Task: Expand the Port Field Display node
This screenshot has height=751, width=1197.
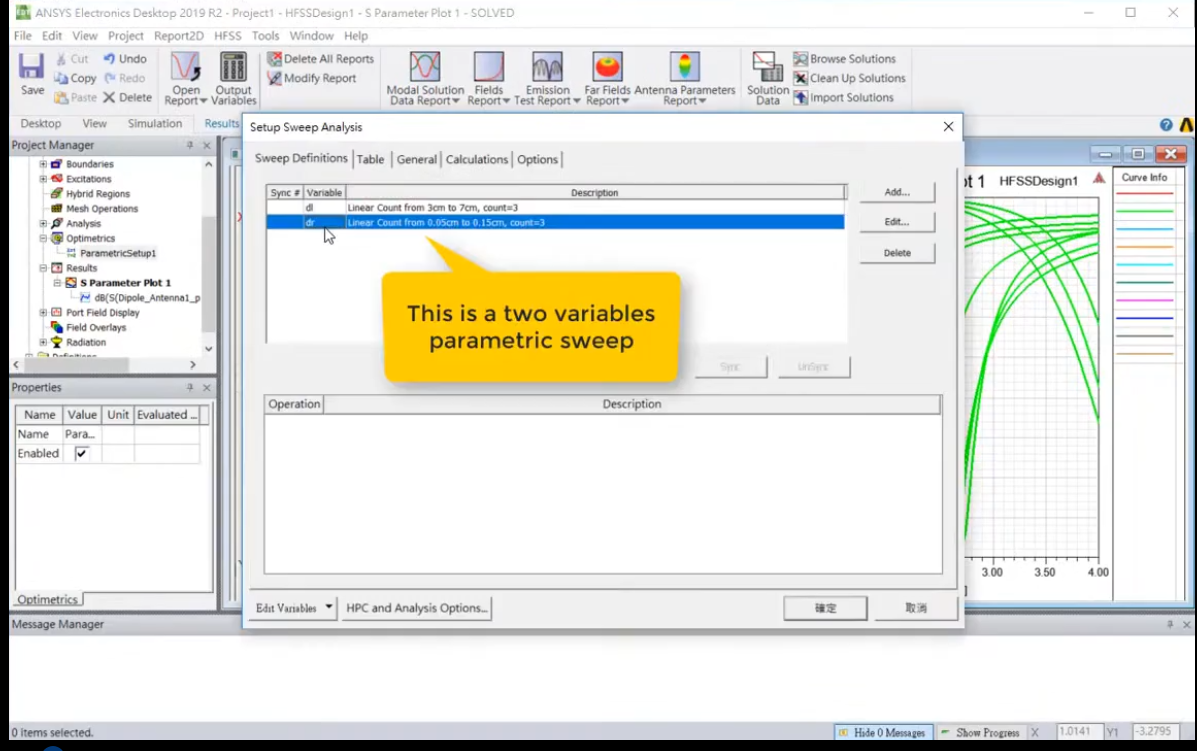Action: [43, 313]
